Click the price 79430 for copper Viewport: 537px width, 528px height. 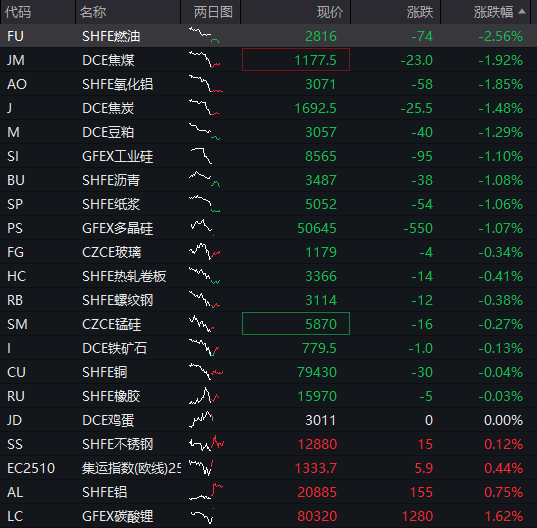[317, 372]
